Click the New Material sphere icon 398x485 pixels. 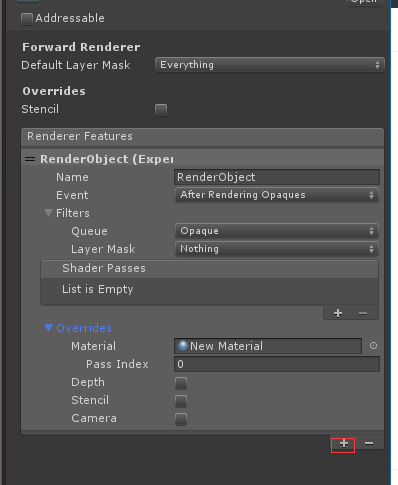point(183,346)
